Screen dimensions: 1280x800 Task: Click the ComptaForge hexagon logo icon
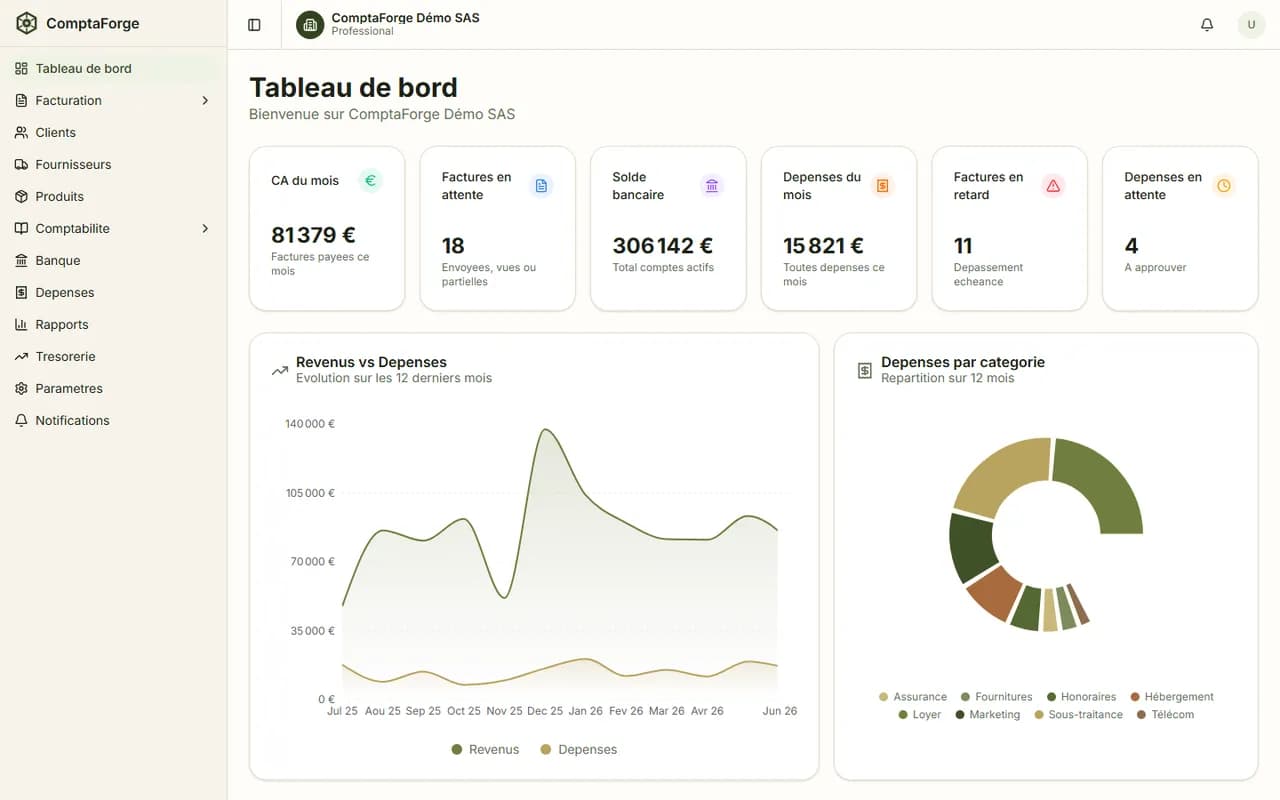[x=27, y=23]
